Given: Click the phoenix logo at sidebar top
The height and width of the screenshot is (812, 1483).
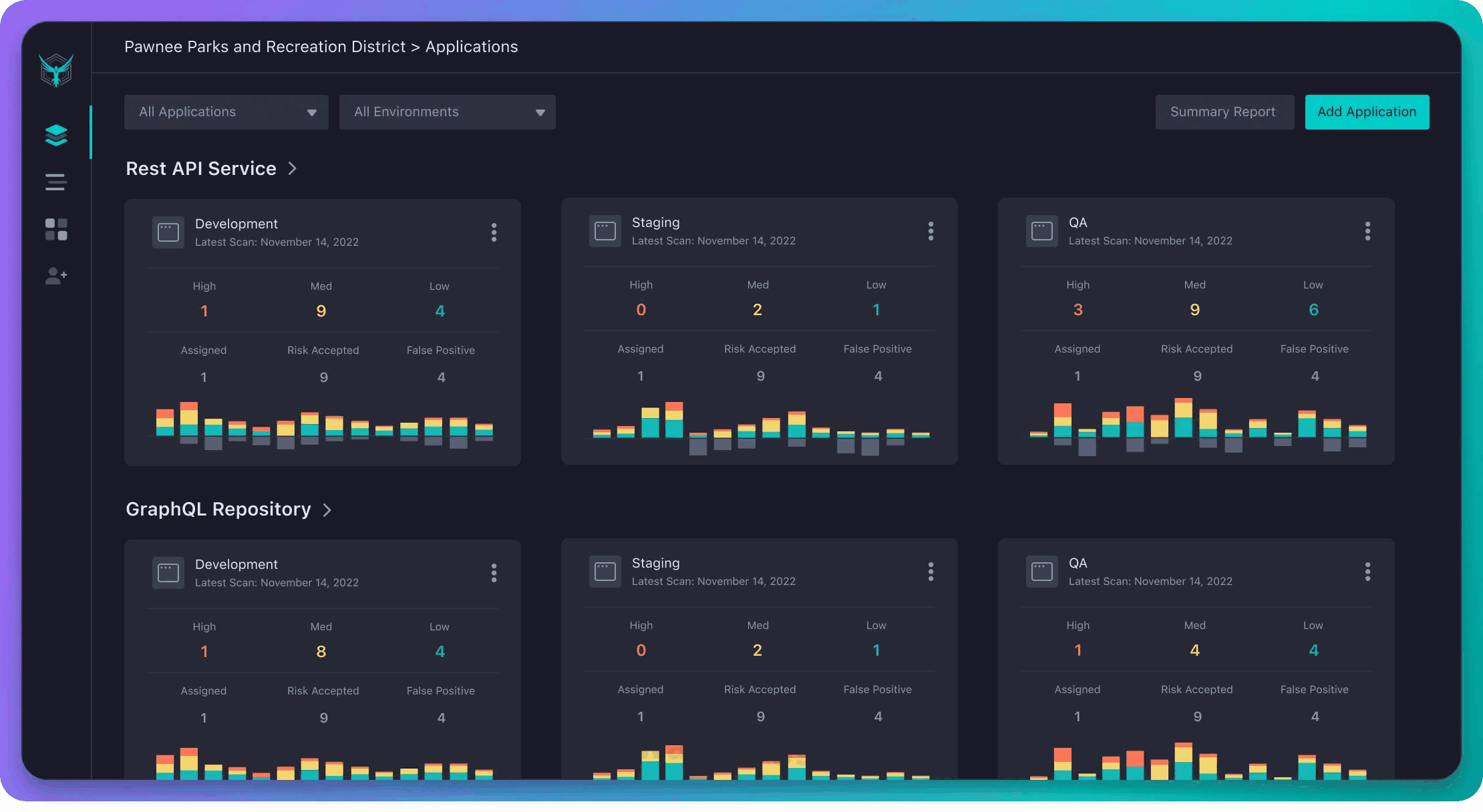Looking at the screenshot, I should pyautogui.click(x=57, y=69).
